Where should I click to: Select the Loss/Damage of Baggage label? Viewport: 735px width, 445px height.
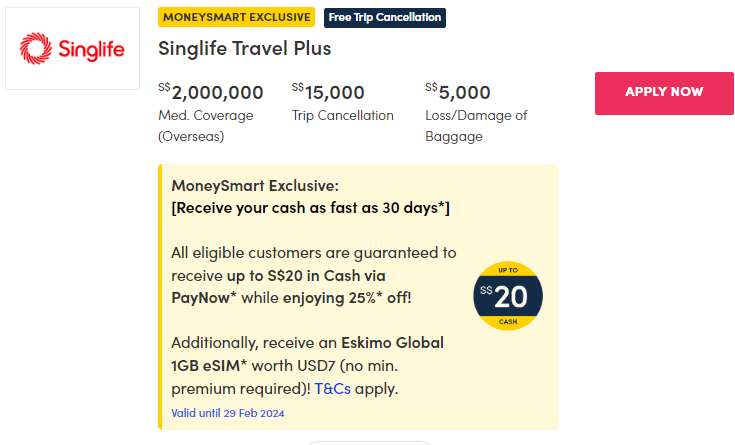[x=476, y=126]
